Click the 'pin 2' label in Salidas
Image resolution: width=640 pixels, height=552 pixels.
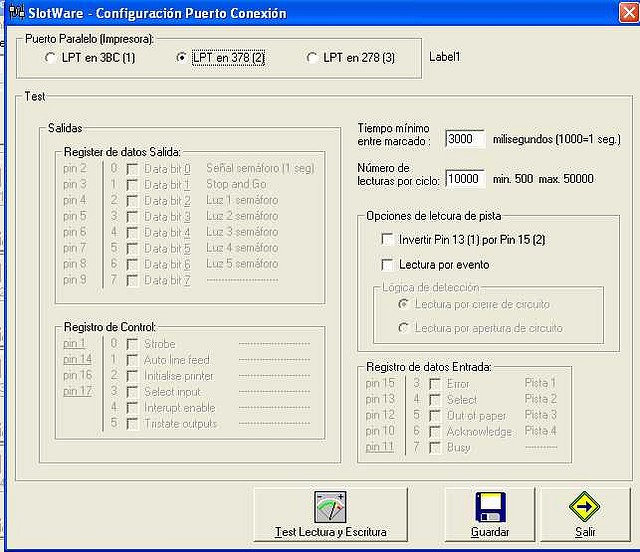(x=75, y=168)
